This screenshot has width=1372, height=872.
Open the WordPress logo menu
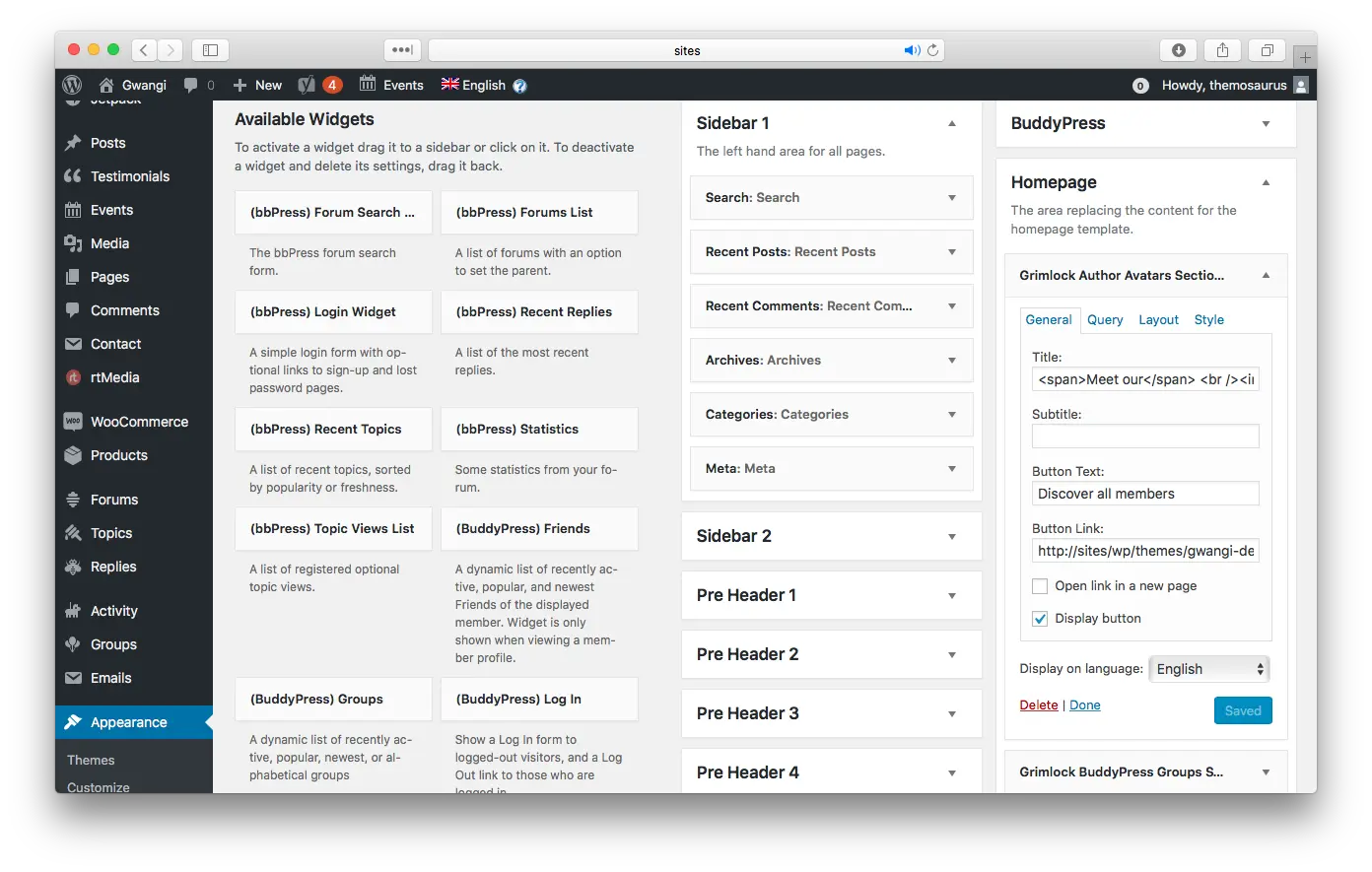click(x=72, y=85)
